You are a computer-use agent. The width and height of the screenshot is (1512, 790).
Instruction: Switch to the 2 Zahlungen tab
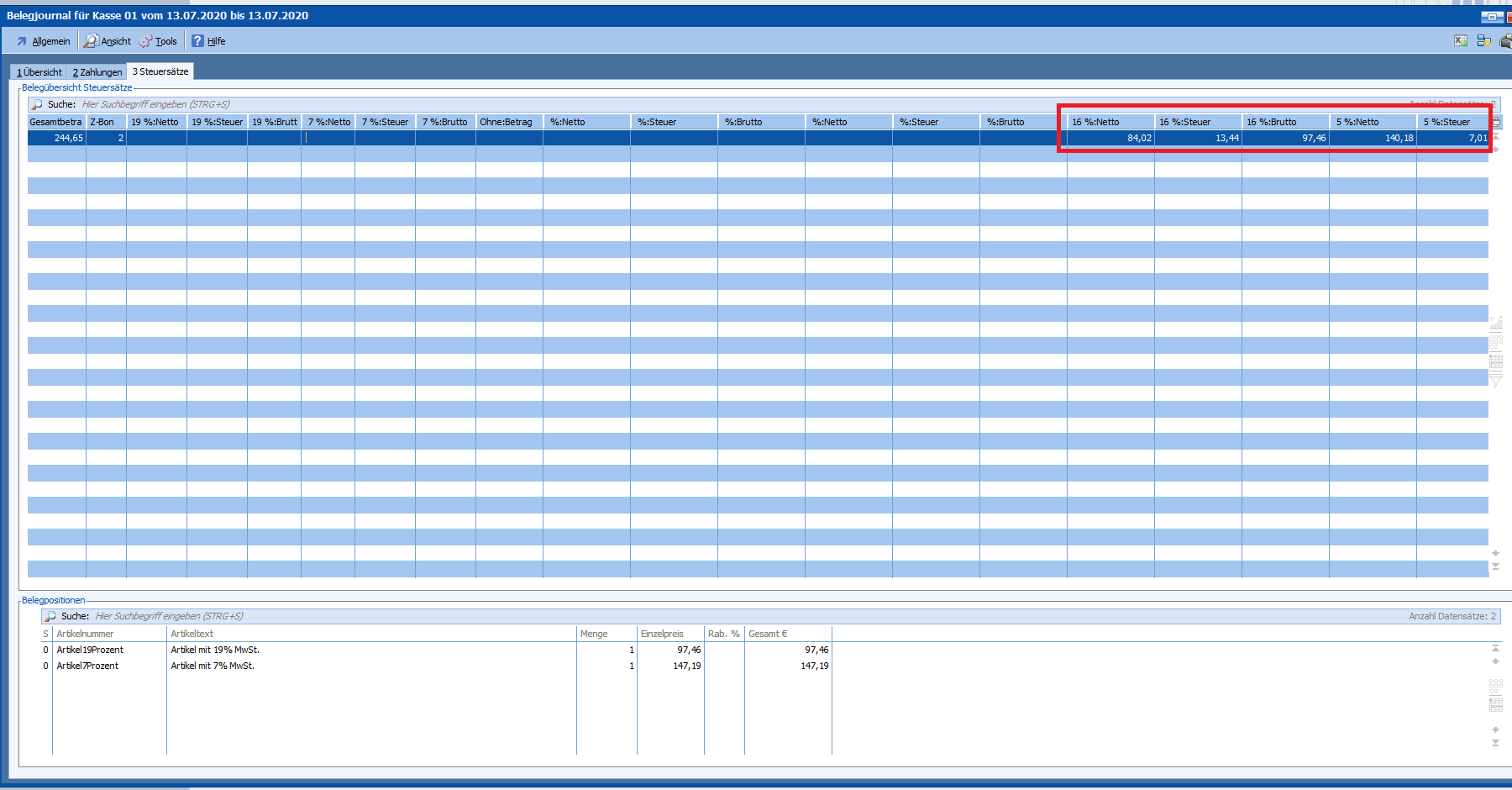(x=97, y=72)
